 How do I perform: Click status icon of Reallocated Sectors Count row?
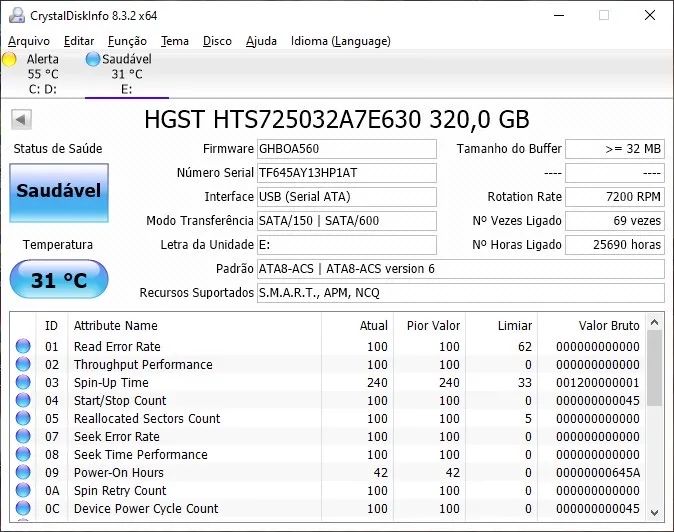tap(23, 419)
